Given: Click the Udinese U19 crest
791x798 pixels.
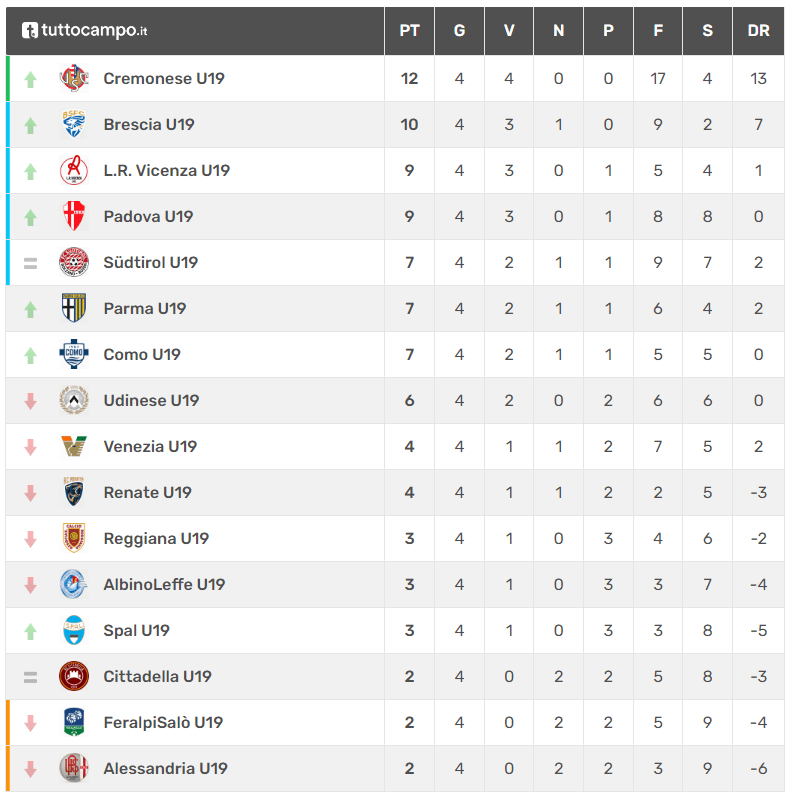Looking at the screenshot, I should point(74,401).
